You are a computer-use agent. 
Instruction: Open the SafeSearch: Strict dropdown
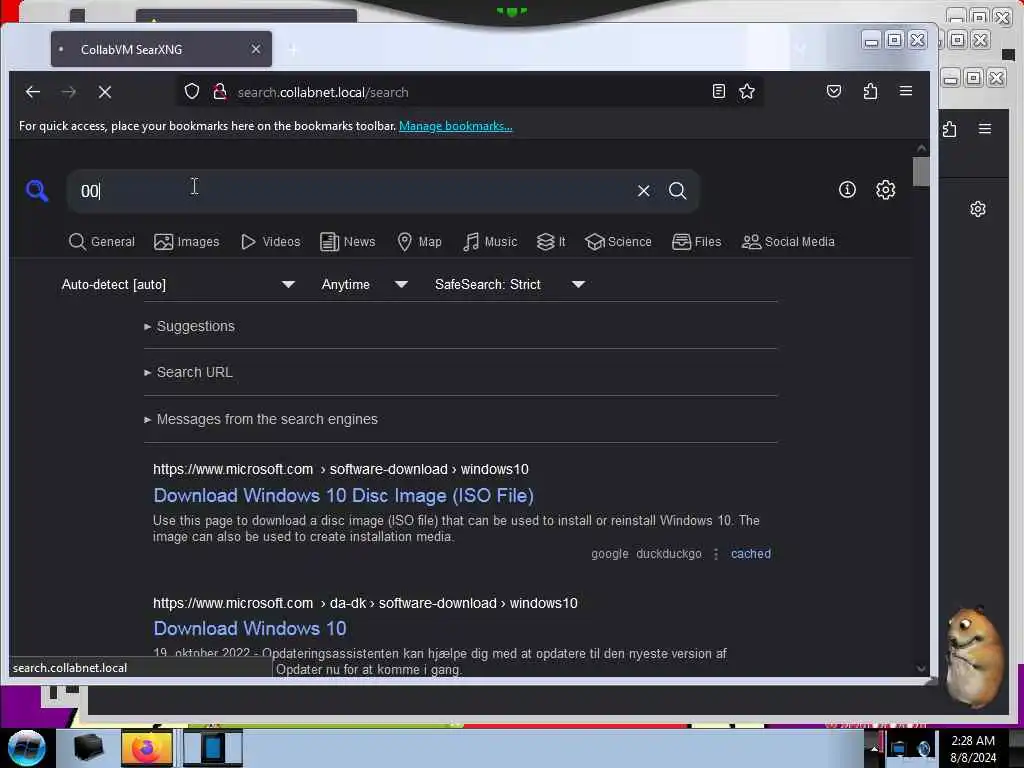[x=509, y=285]
